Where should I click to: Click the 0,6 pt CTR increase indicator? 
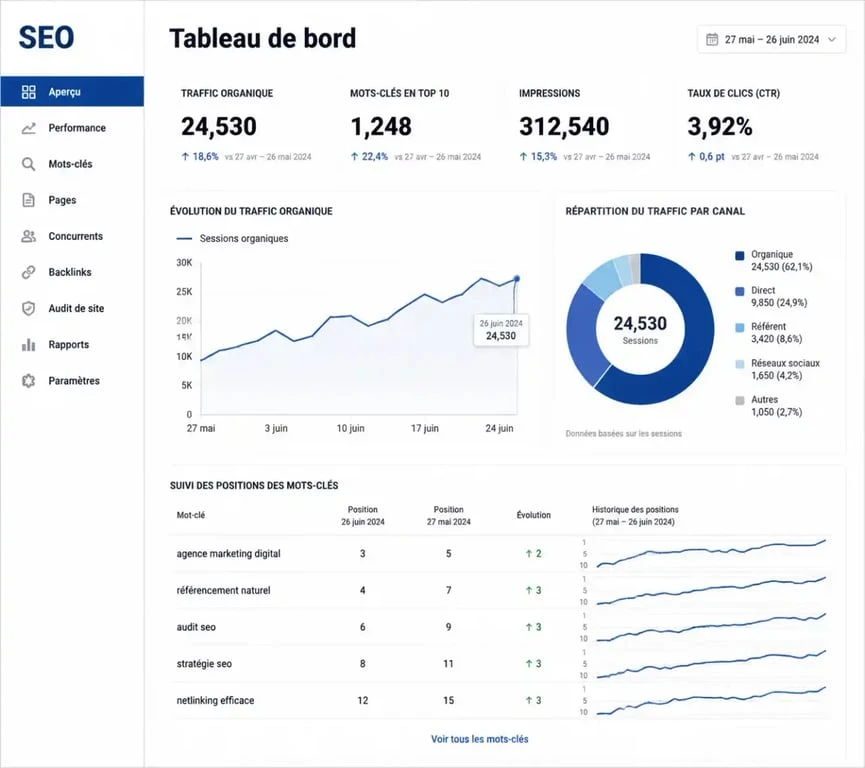[706, 157]
